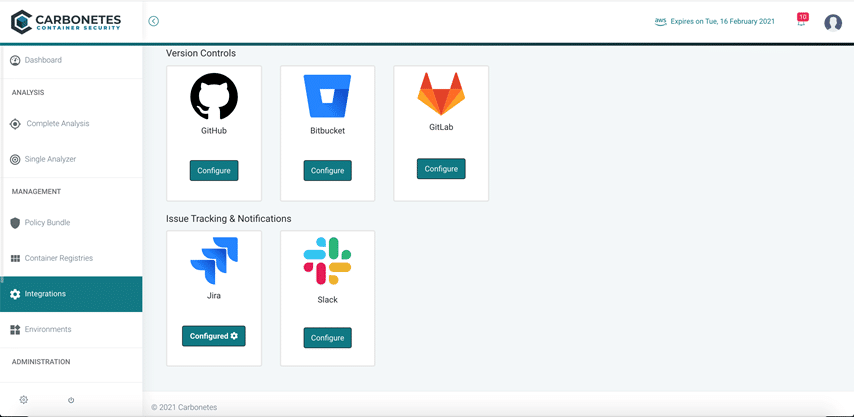Click the GitLab fox logo
This screenshot has width=854, height=417.
pos(441,94)
